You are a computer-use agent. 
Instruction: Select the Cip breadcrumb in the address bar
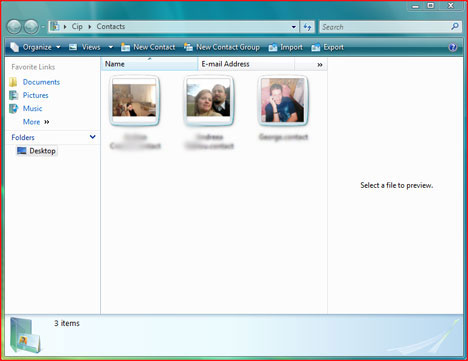pos(77,26)
